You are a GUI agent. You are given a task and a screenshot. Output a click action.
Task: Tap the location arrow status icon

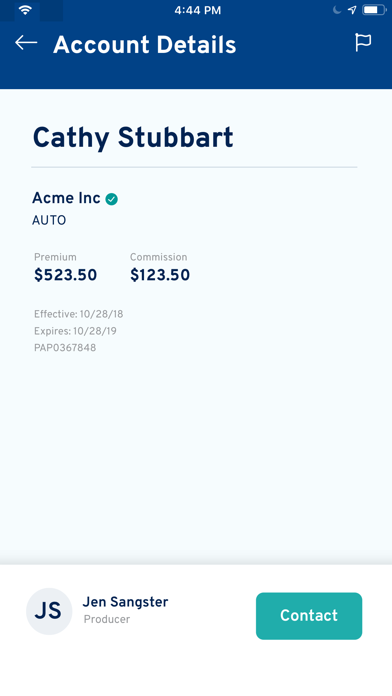(x=352, y=10)
